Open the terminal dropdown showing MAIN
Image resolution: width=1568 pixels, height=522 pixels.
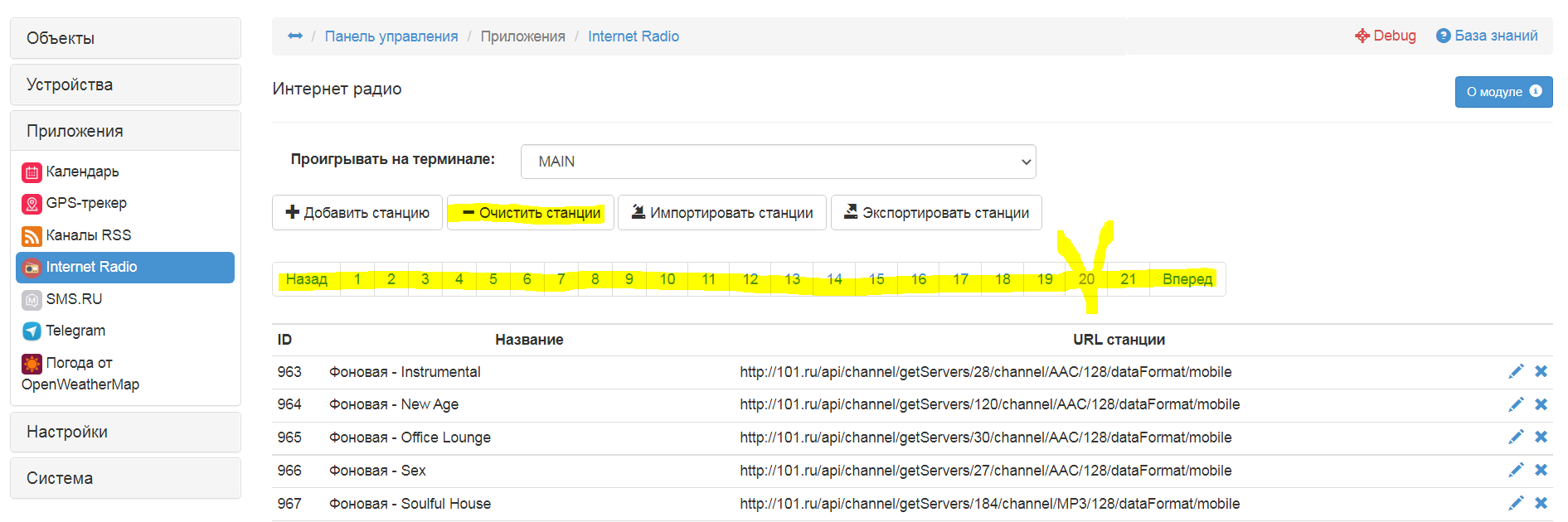click(x=778, y=162)
